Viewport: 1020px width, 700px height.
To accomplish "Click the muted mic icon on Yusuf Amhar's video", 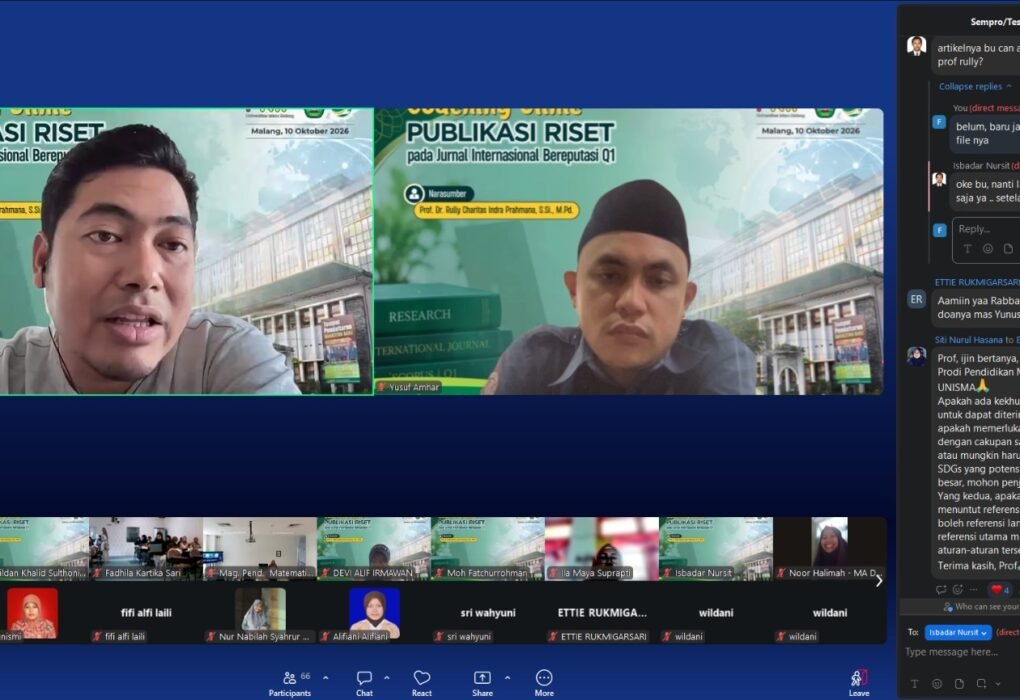I will coord(382,387).
